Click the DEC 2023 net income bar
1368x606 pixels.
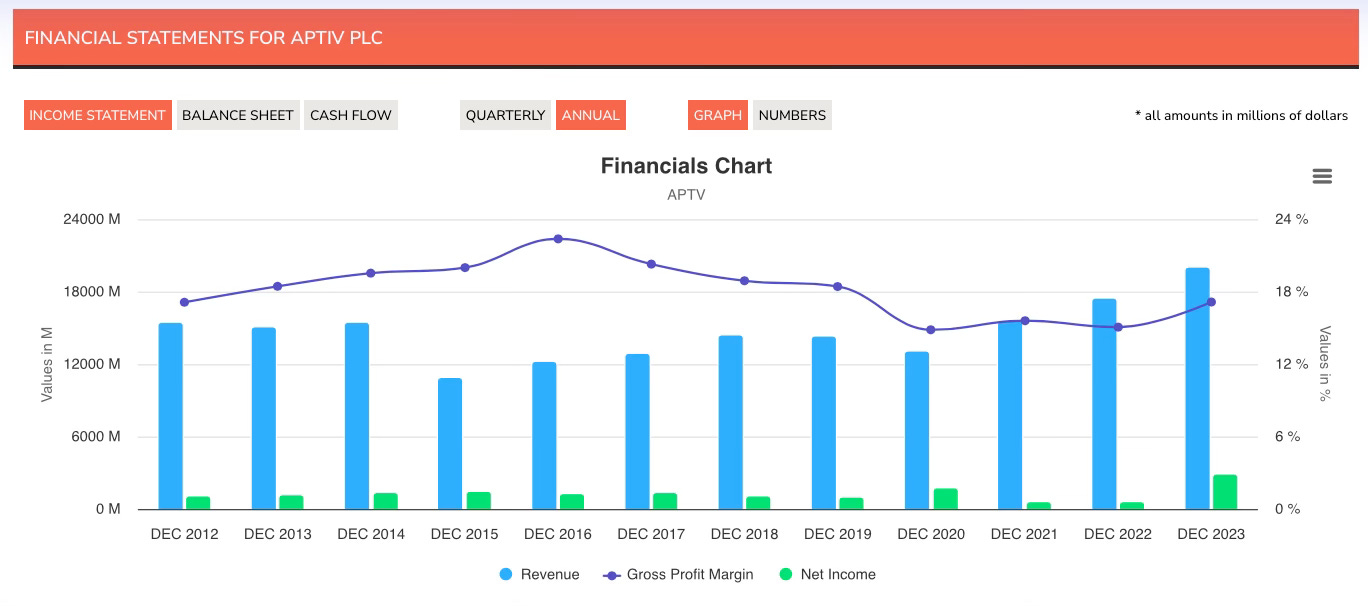pos(1225,492)
